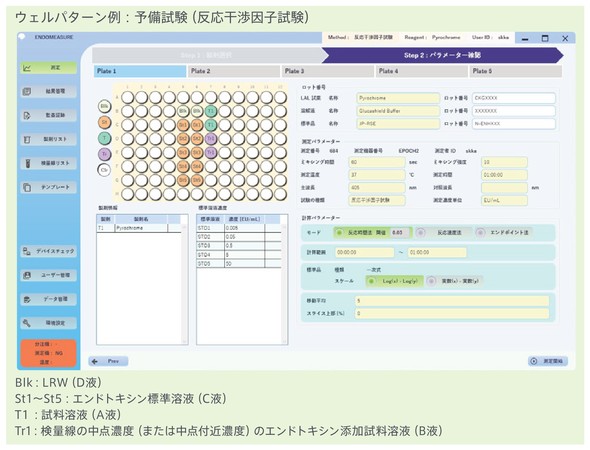
Task: Select the 反応時間法 mode radio button
Action: (339, 233)
